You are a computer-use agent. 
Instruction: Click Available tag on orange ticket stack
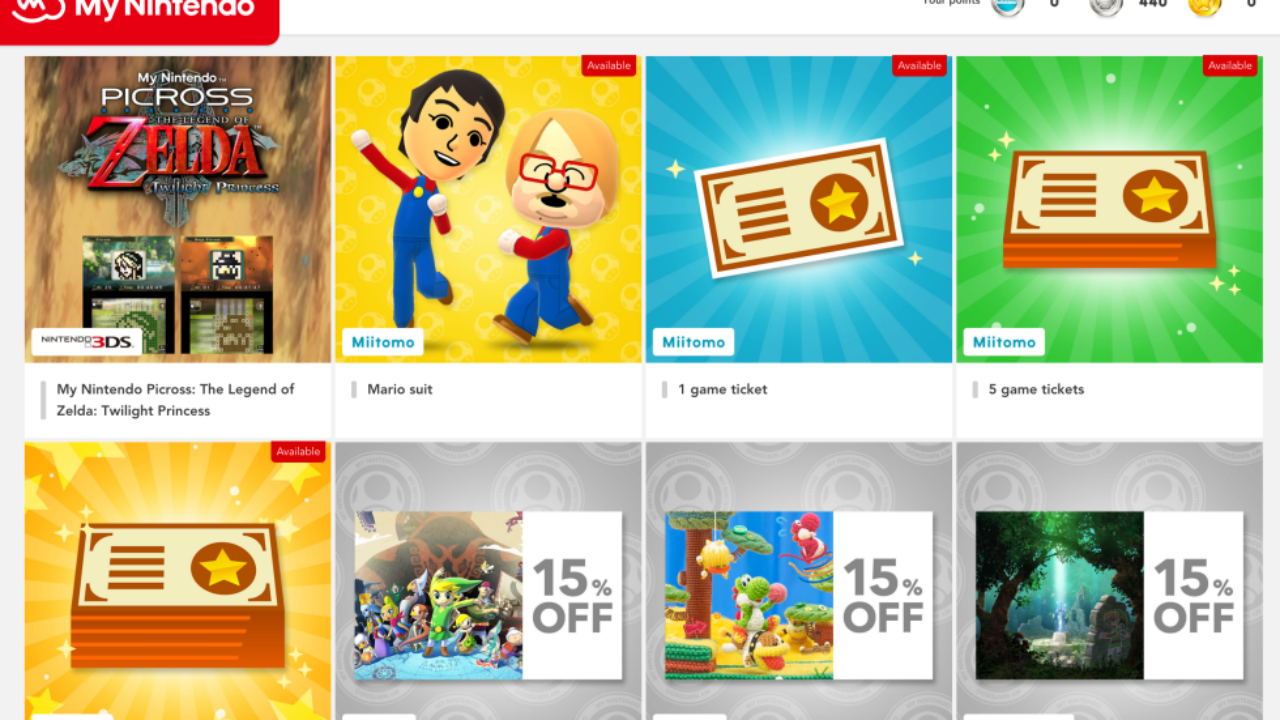(298, 452)
